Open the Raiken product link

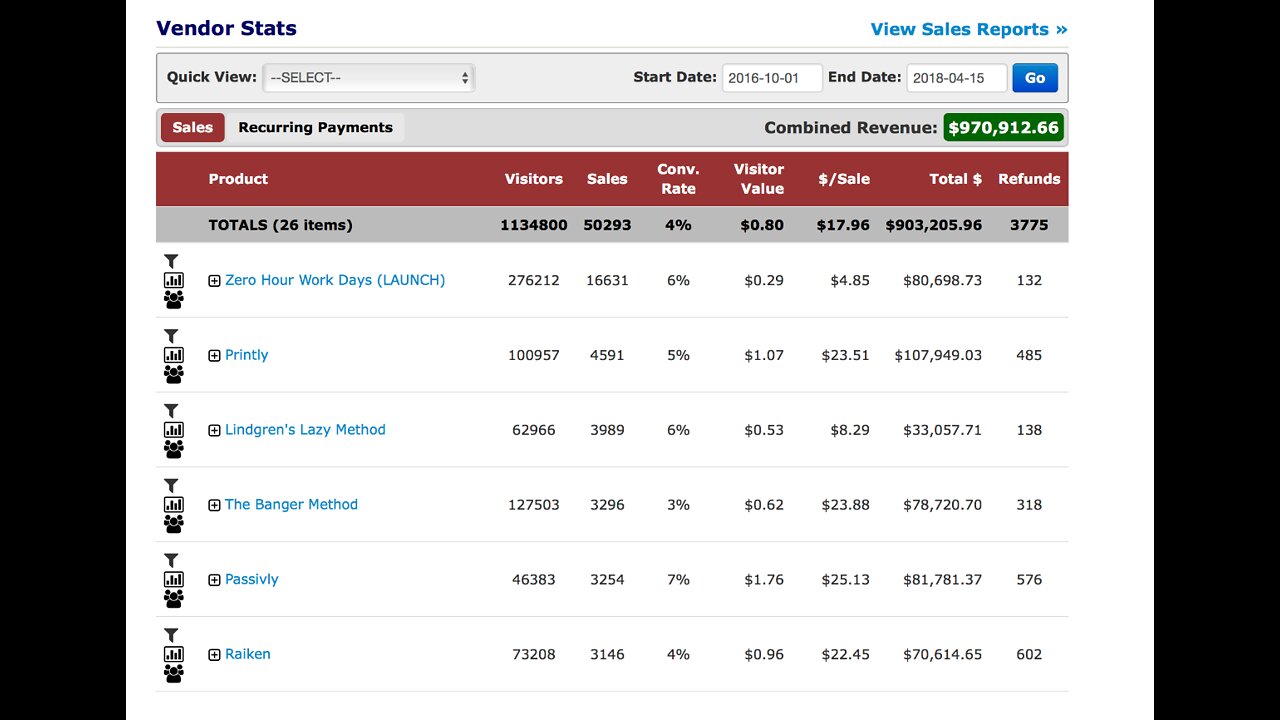point(248,654)
